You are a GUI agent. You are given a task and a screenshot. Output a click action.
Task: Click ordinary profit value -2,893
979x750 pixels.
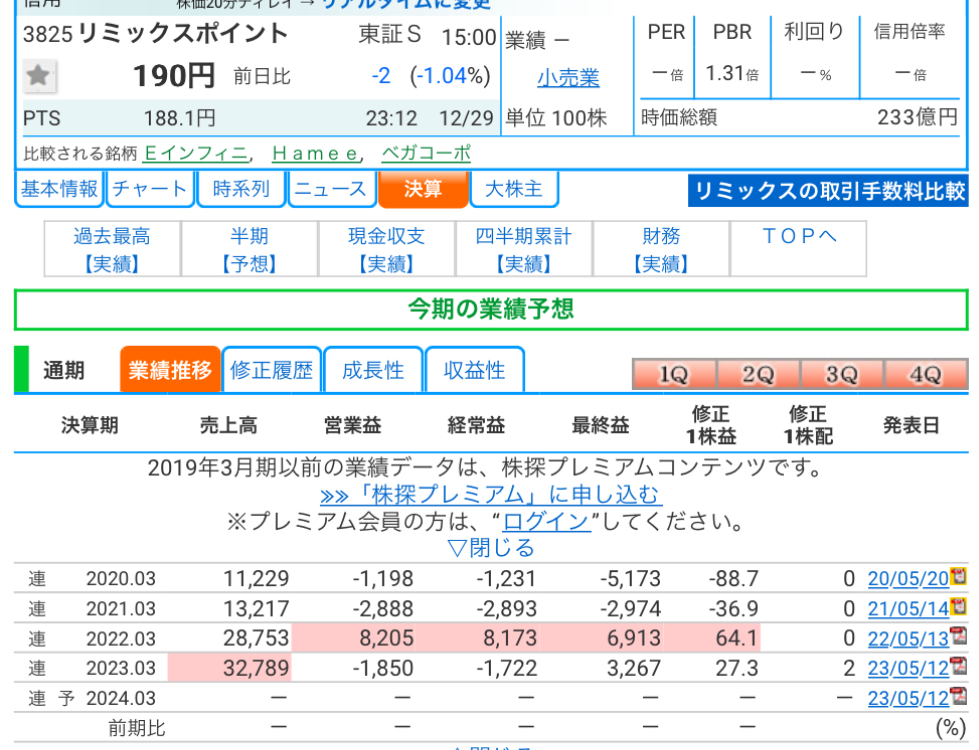tap(506, 608)
